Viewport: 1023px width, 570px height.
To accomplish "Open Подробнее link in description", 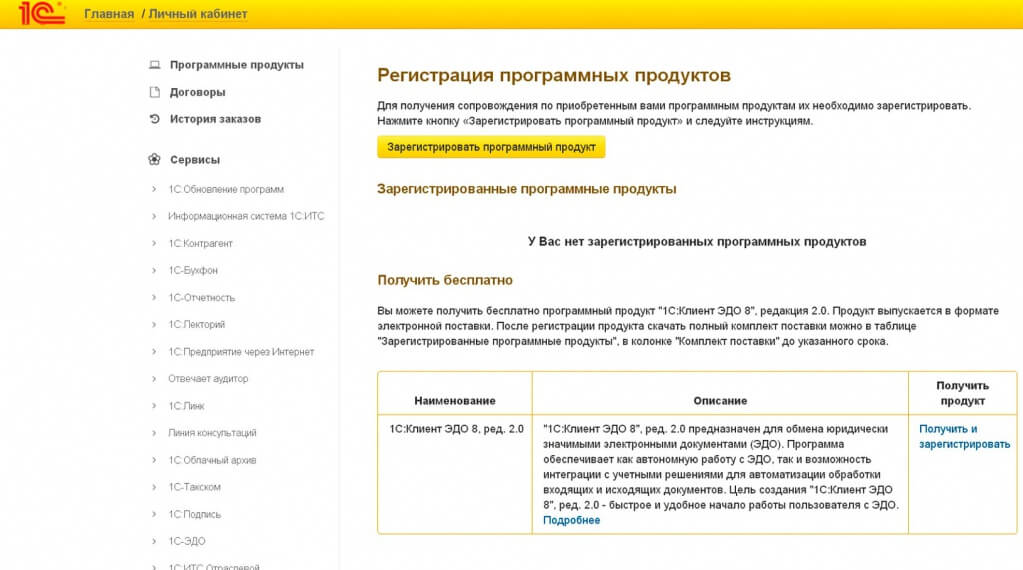I will tap(572, 520).
